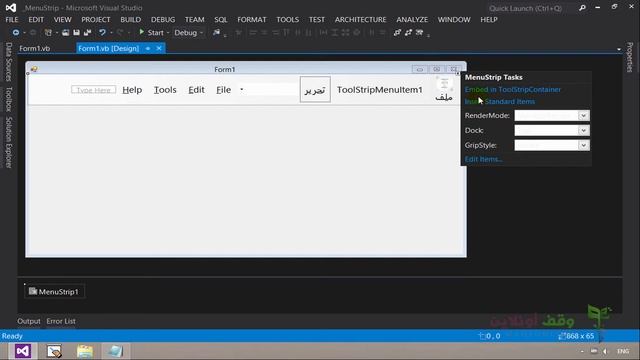640x360 pixels.
Task: Select the Tools menu item on Form1
Action: pos(165,90)
